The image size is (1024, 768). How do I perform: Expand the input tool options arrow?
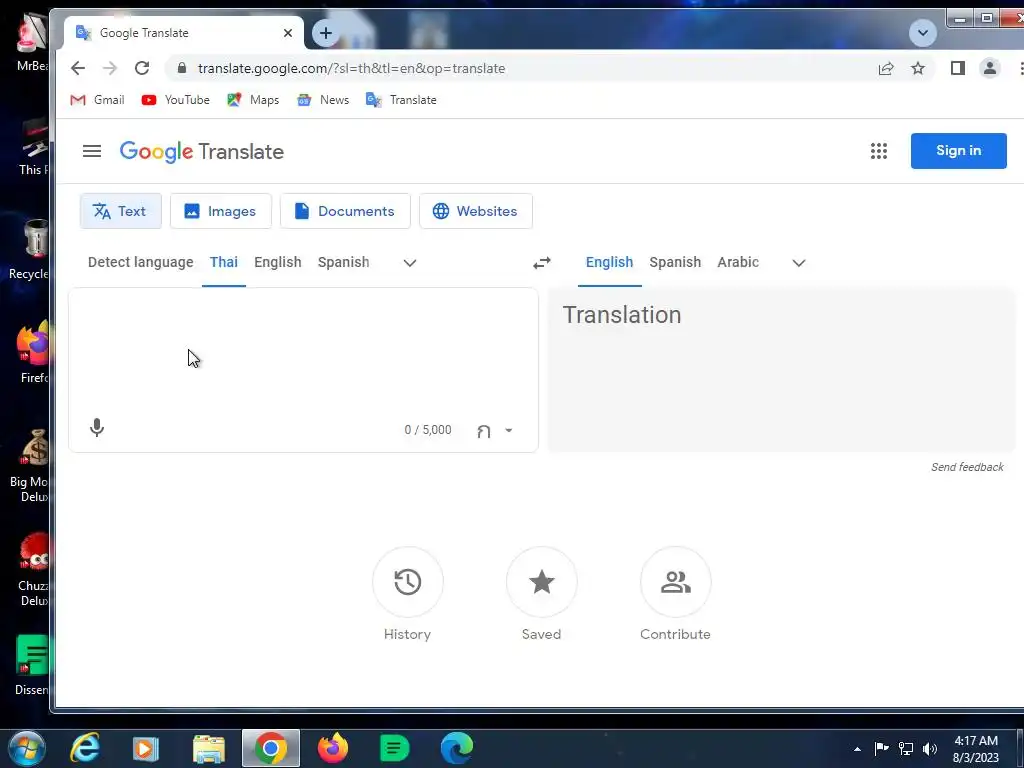pos(508,430)
